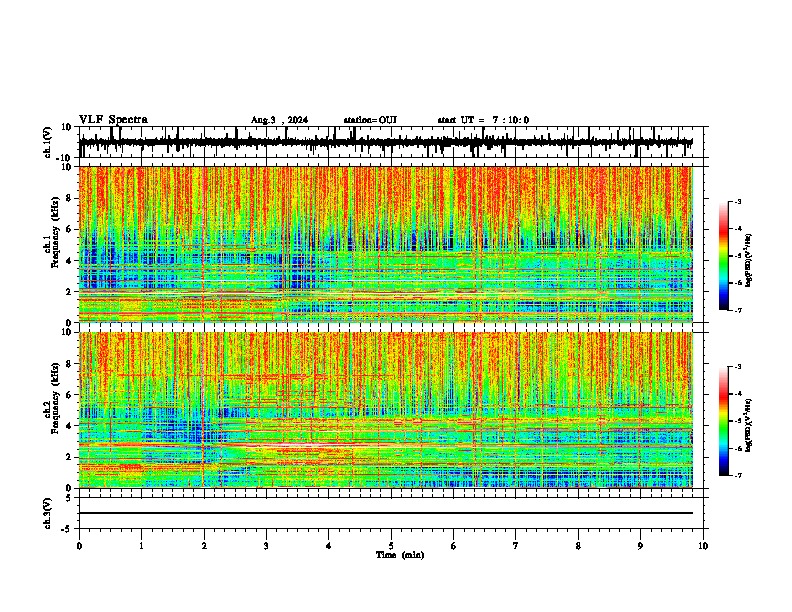Click the 'ch.1(V)' waveform axis label
Viewport: 792px width, 612px height.
point(48,142)
